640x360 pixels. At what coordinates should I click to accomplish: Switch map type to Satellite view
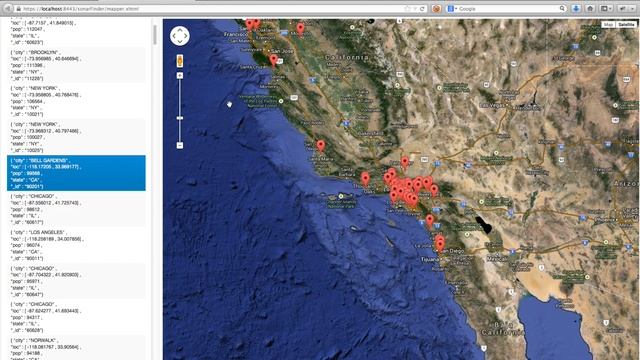(x=626, y=24)
